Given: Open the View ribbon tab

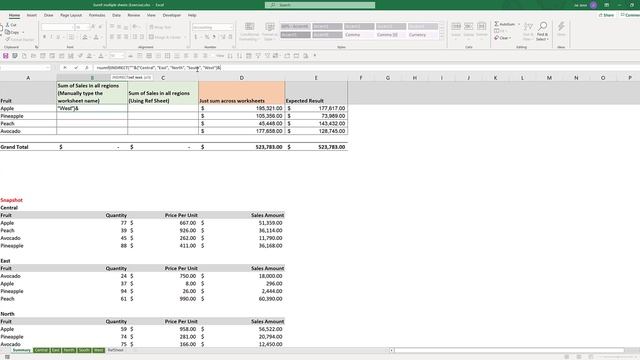Looking at the screenshot, I should 151,15.
